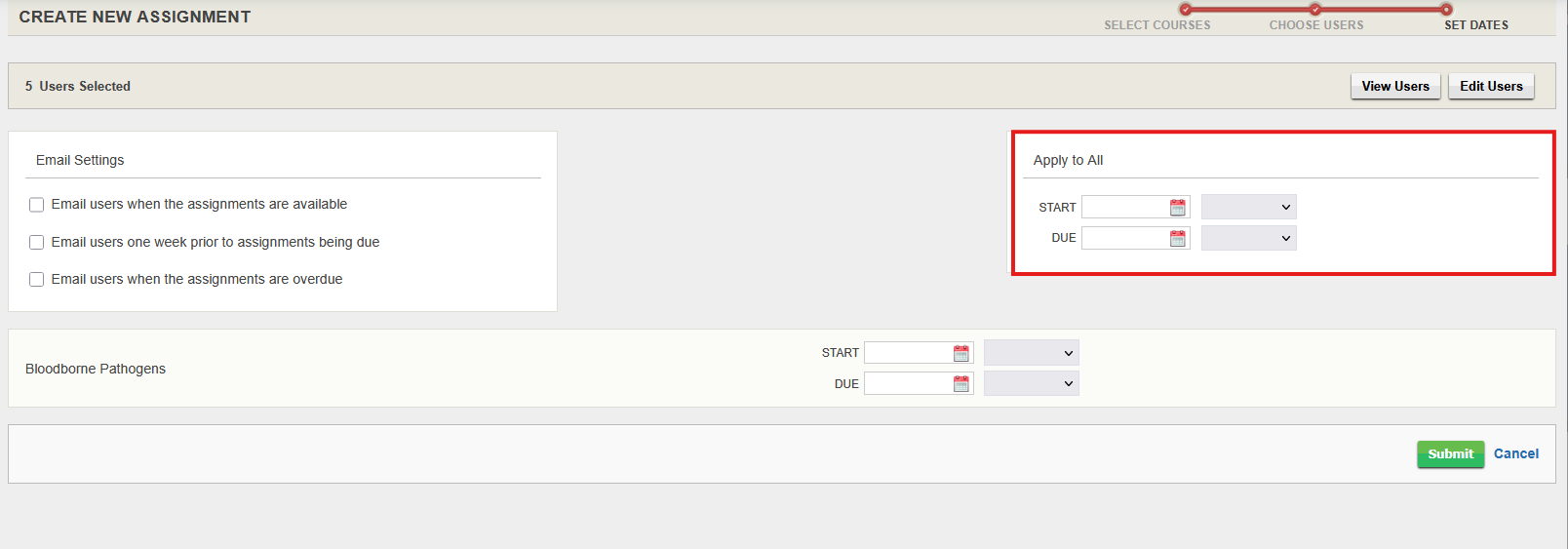This screenshot has height=549, width=1568.
Task: Enable email when assignments are available
Action: [37, 205]
